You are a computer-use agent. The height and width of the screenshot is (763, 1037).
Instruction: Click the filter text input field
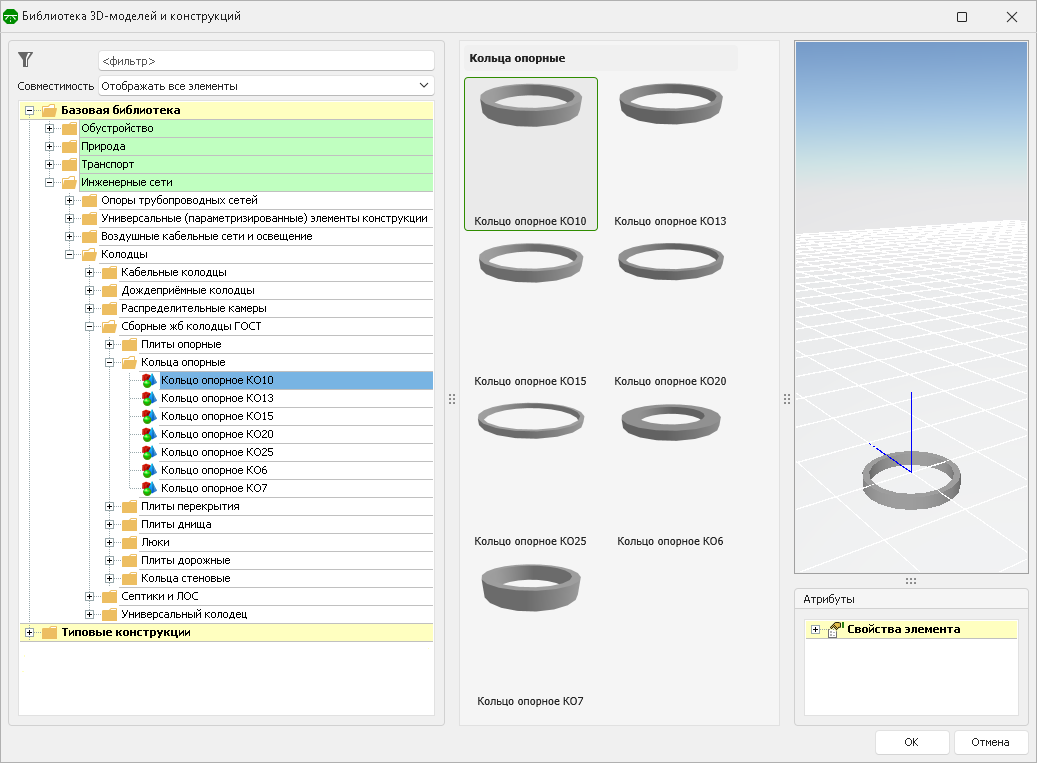pyautogui.click(x=266, y=61)
